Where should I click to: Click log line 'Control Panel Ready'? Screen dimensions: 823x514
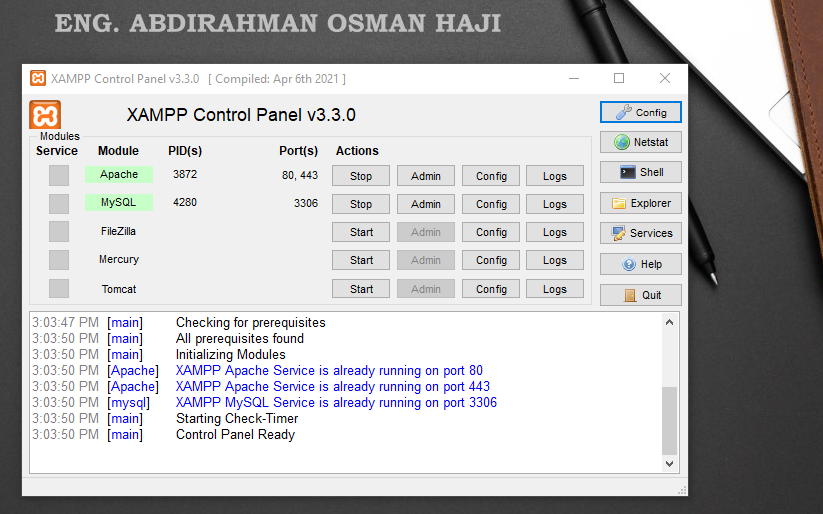tap(235, 435)
